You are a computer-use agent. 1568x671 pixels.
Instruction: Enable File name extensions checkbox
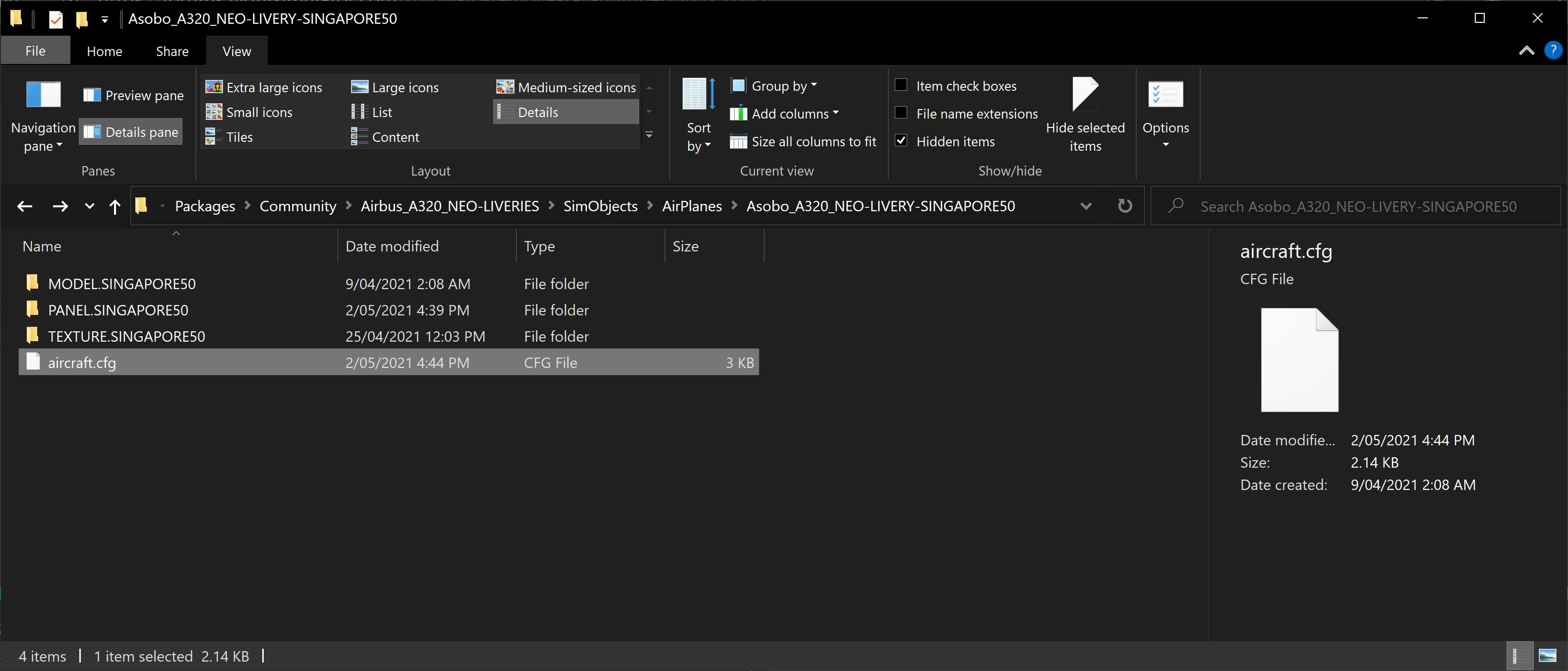[901, 113]
